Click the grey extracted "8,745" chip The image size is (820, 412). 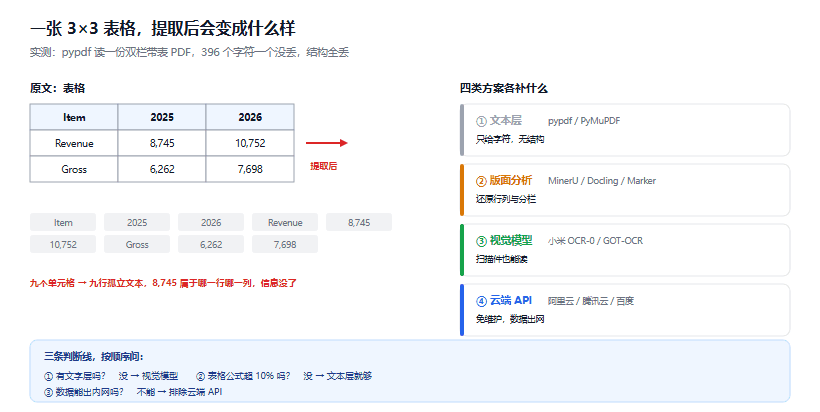click(x=359, y=222)
